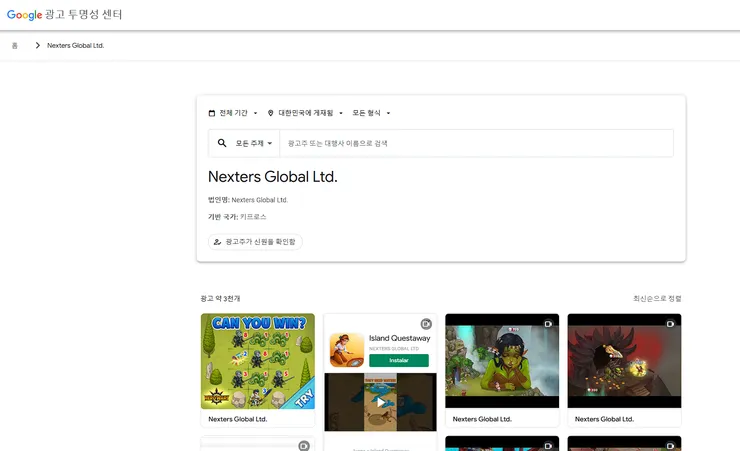Click the format icon on Island Questaway card
Screen dimensions: 740x451
point(426,324)
